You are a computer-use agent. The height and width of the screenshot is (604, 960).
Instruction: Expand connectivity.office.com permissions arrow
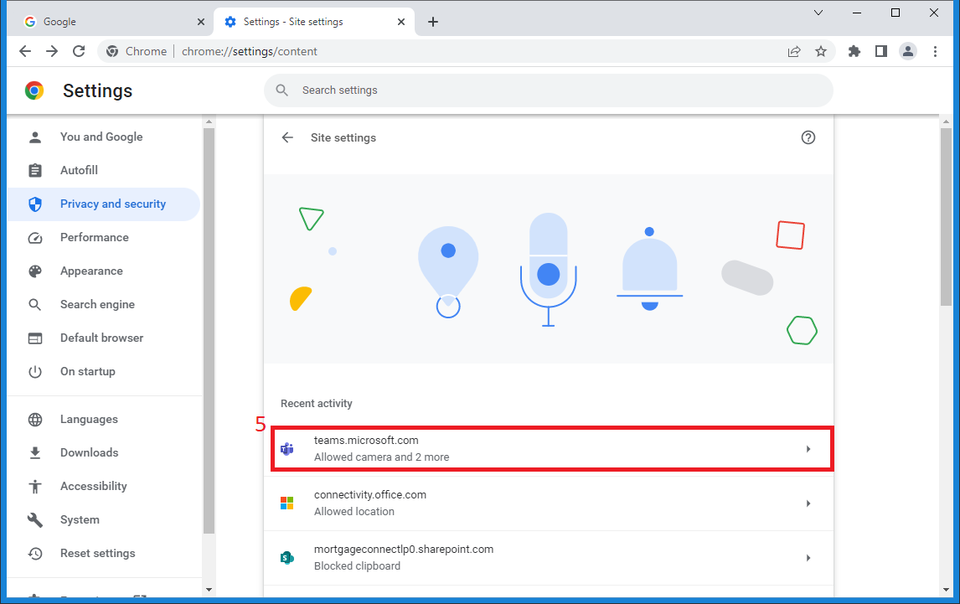pyautogui.click(x=808, y=503)
